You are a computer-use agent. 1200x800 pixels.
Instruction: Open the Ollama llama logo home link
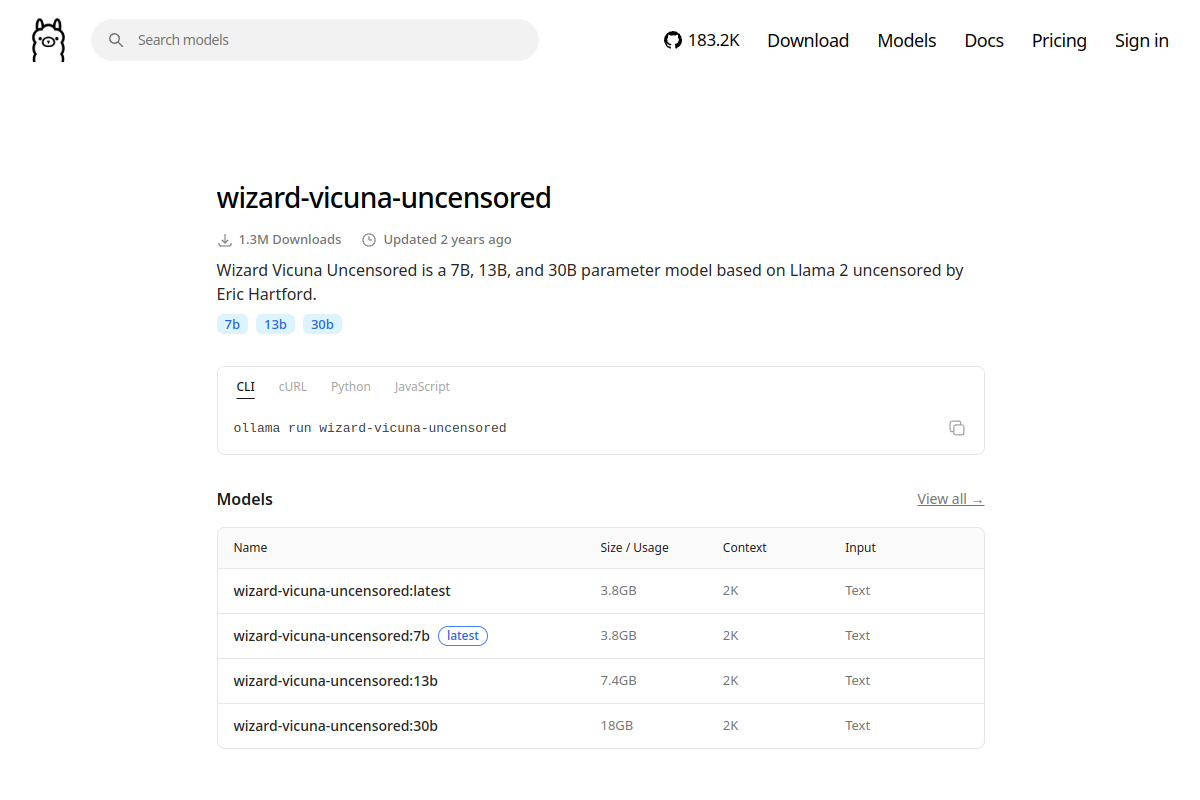pyautogui.click(x=48, y=40)
